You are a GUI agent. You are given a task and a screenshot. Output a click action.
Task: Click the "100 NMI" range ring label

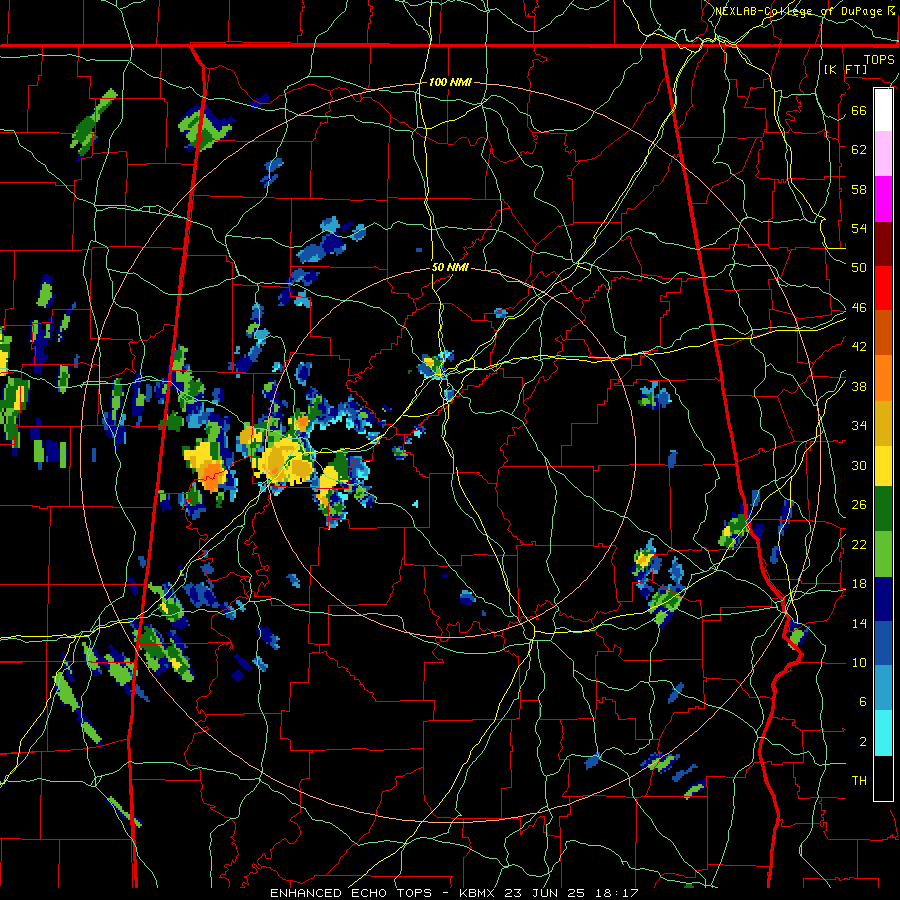[450, 82]
